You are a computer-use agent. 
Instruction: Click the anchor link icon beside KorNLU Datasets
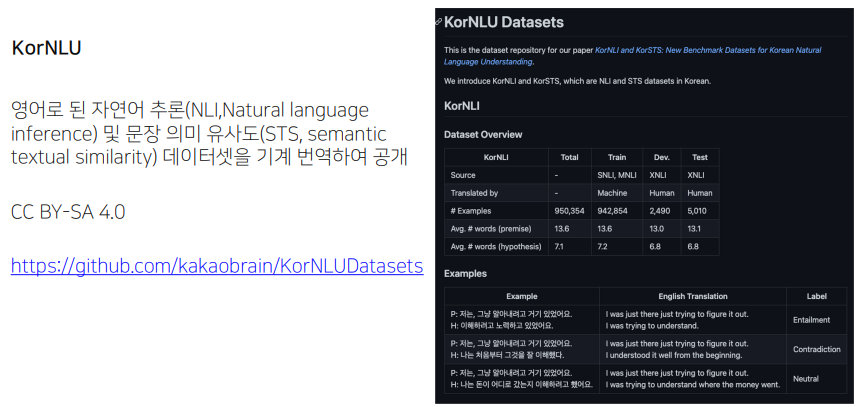point(439,21)
